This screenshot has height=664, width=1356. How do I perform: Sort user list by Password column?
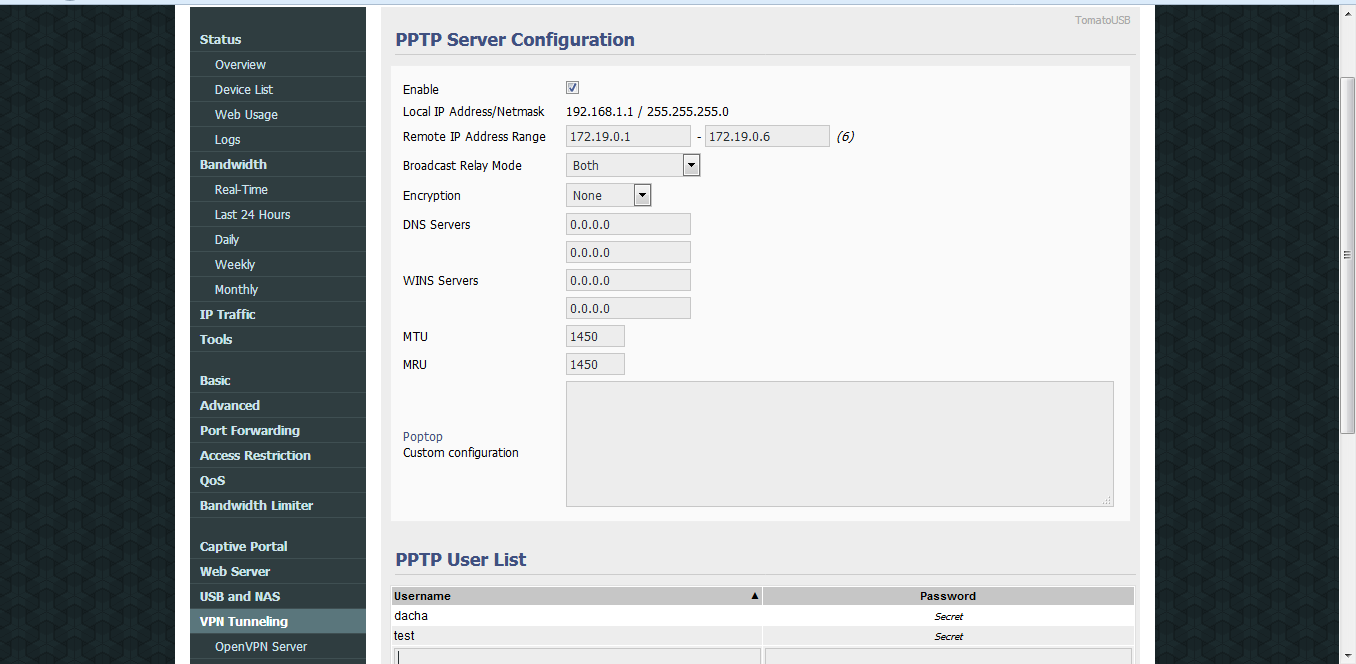coord(948,596)
